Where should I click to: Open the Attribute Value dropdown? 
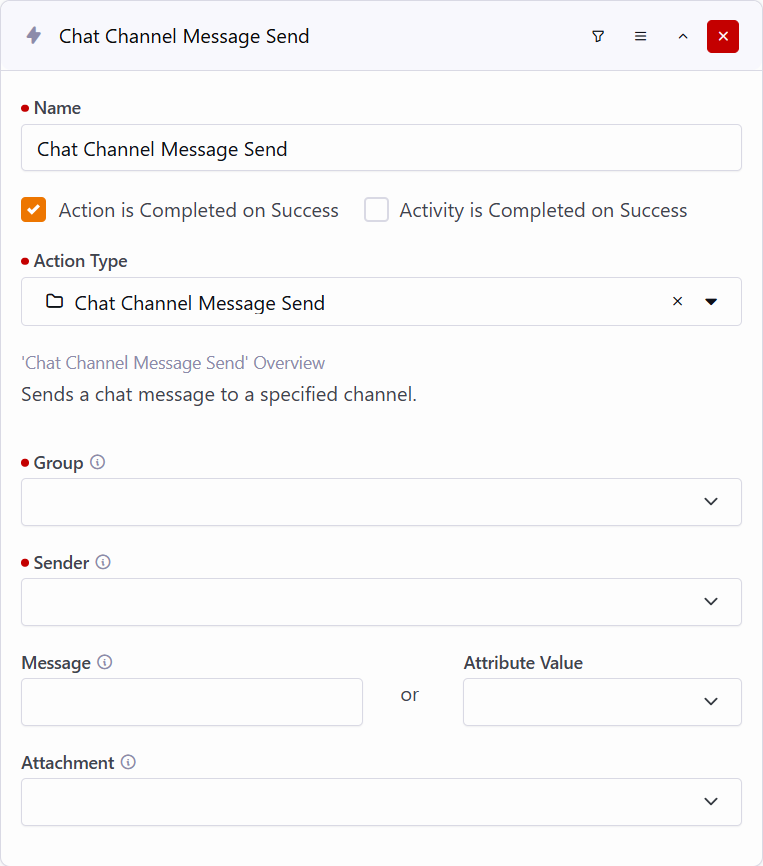pyautogui.click(x=602, y=702)
